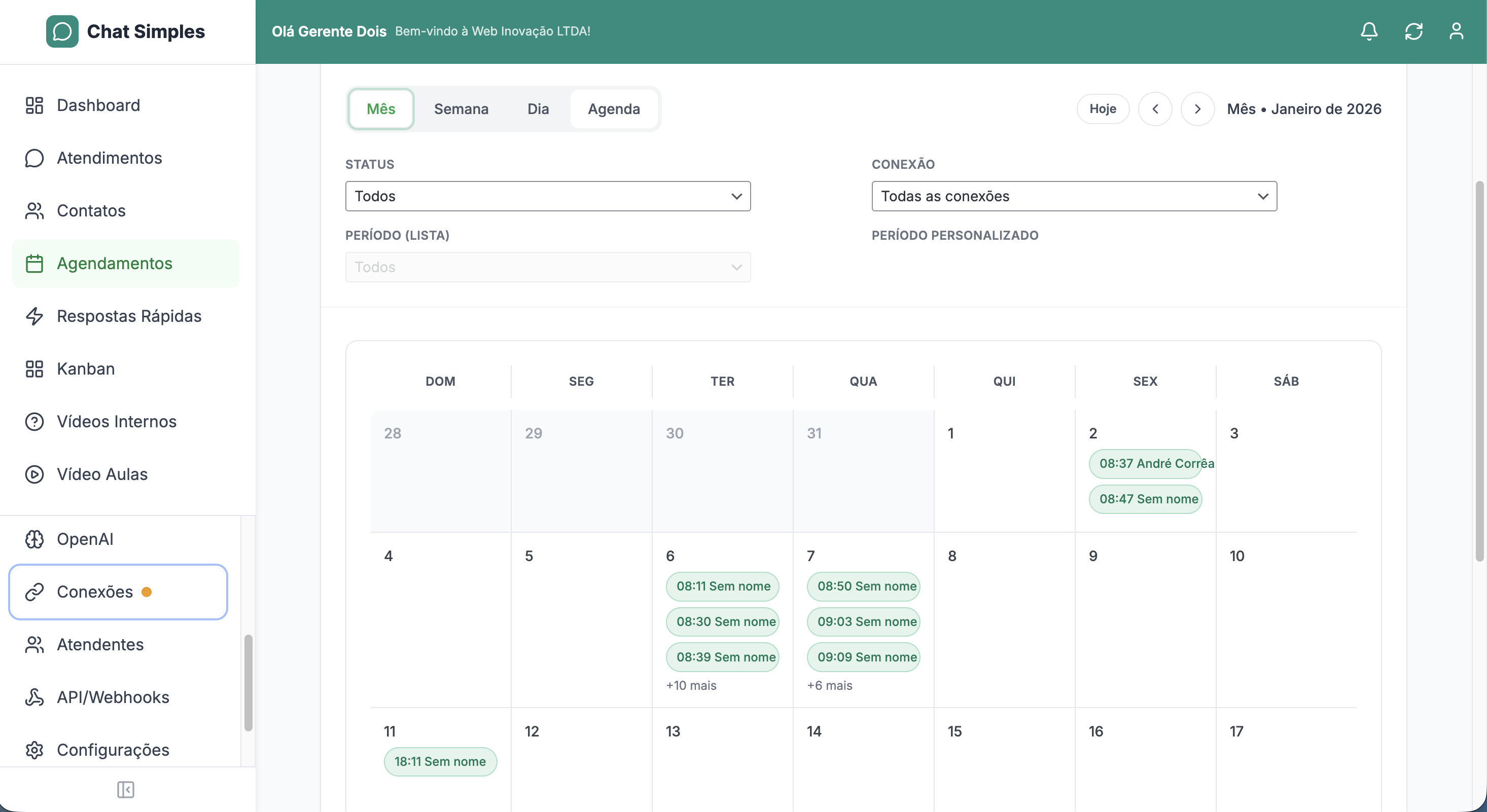Open the user profile icon
The width and height of the screenshot is (1487, 812).
(1457, 31)
